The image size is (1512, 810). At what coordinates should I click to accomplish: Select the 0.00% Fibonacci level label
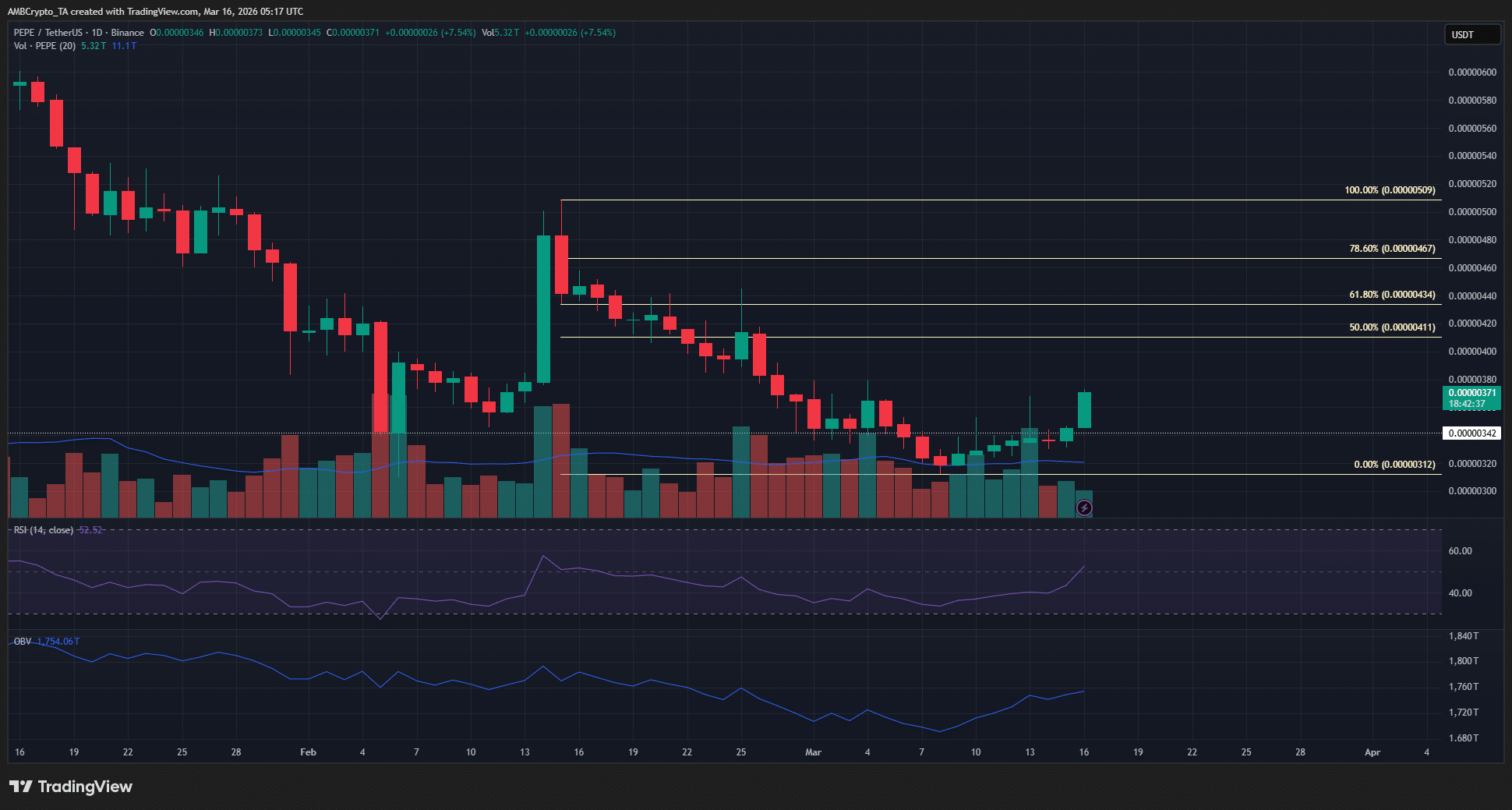(x=1394, y=465)
